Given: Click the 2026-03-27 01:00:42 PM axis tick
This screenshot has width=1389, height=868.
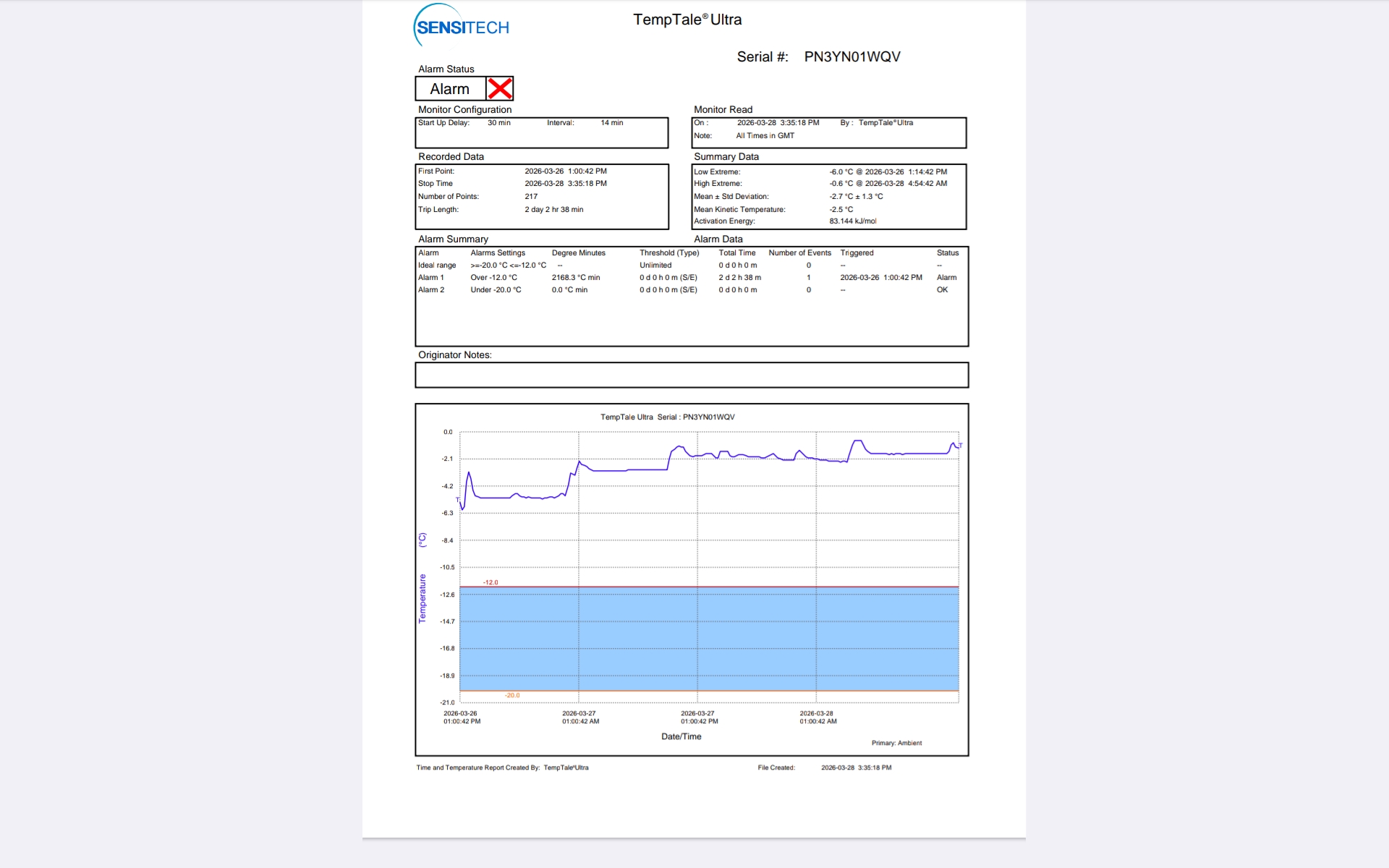Looking at the screenshot, I should tap(699, 717).
